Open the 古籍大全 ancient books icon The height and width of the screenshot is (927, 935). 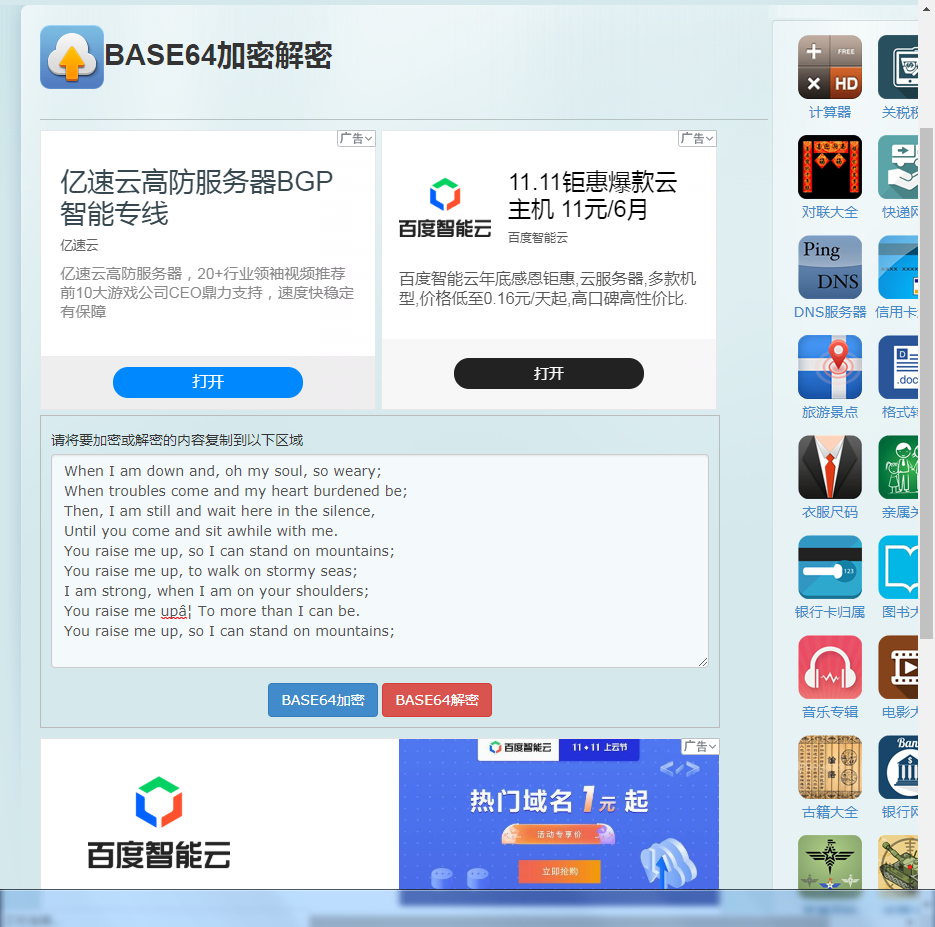pos(829,767)
